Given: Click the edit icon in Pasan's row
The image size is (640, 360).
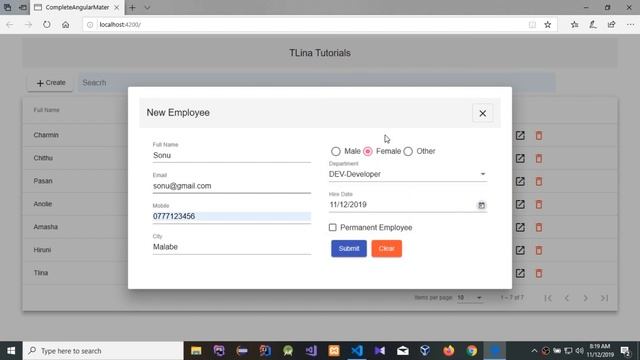Looking at the screenshot, I should [520, 181].
